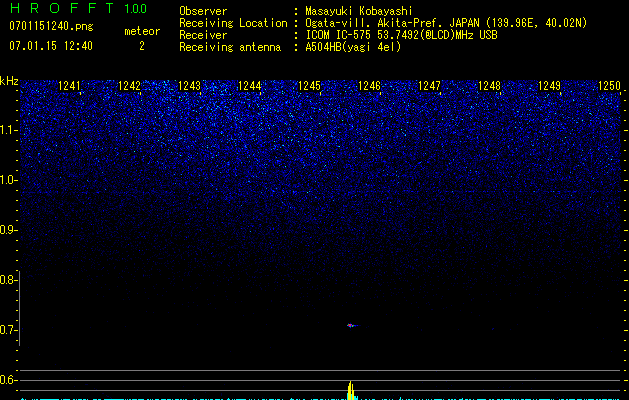Click the 0.8 kHz axis label

(x=8, y=280)
